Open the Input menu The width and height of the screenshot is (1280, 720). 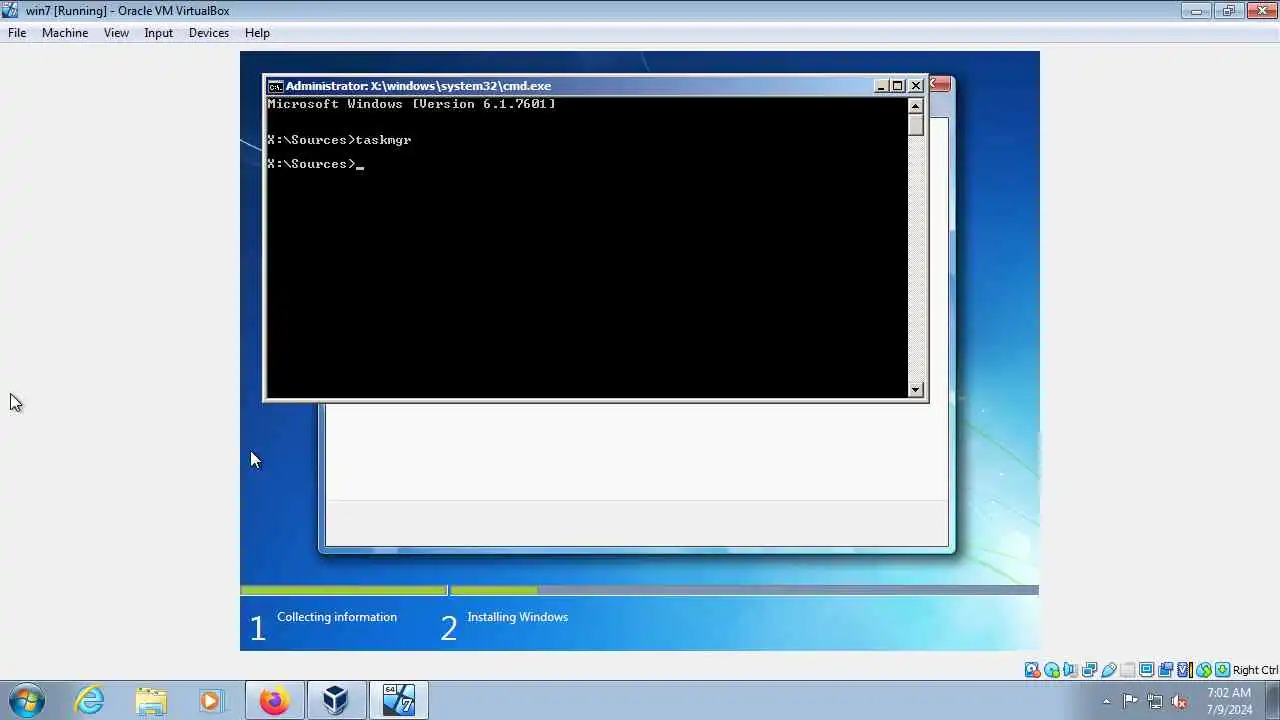(158, 33)
